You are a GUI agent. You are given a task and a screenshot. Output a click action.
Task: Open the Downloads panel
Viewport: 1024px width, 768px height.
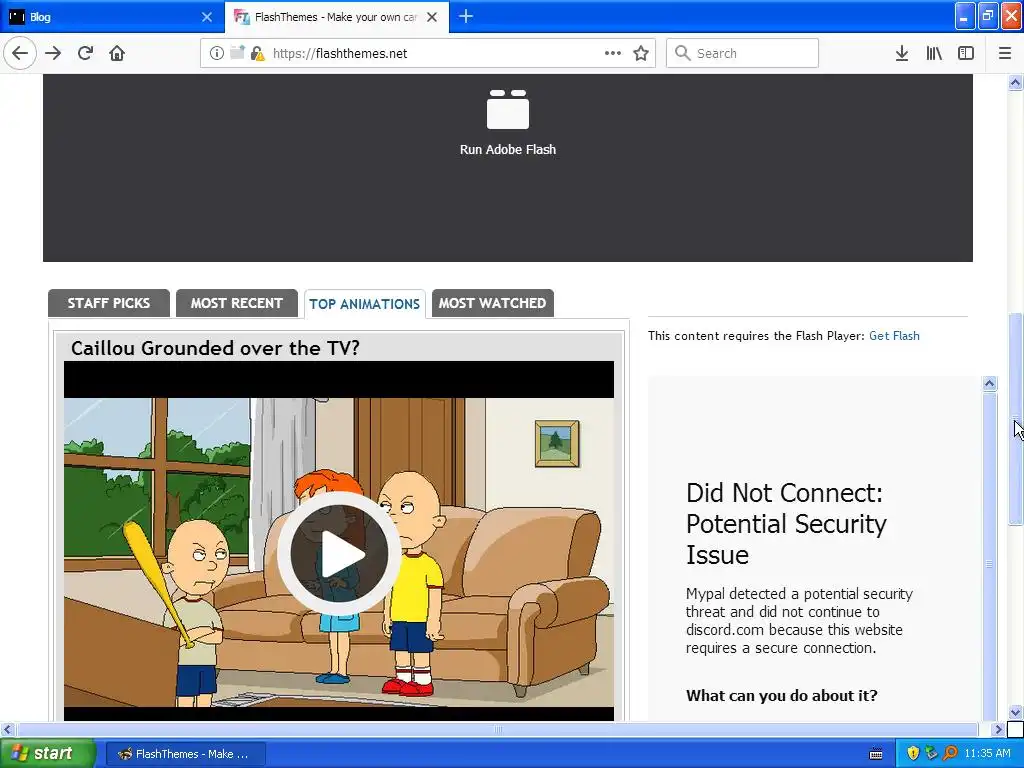(x=902, y=53)
